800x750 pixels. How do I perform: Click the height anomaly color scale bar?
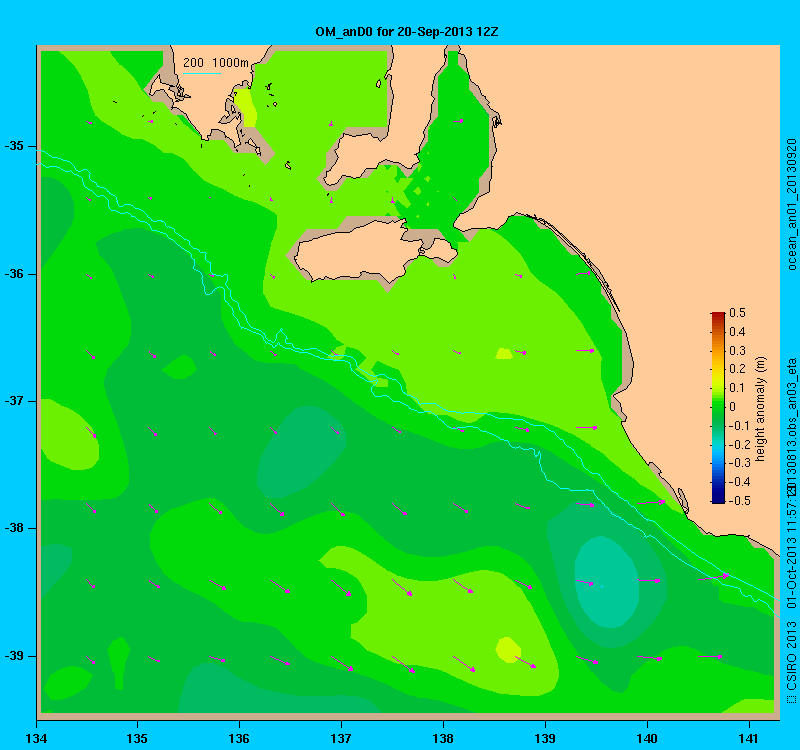click(718, 408)
